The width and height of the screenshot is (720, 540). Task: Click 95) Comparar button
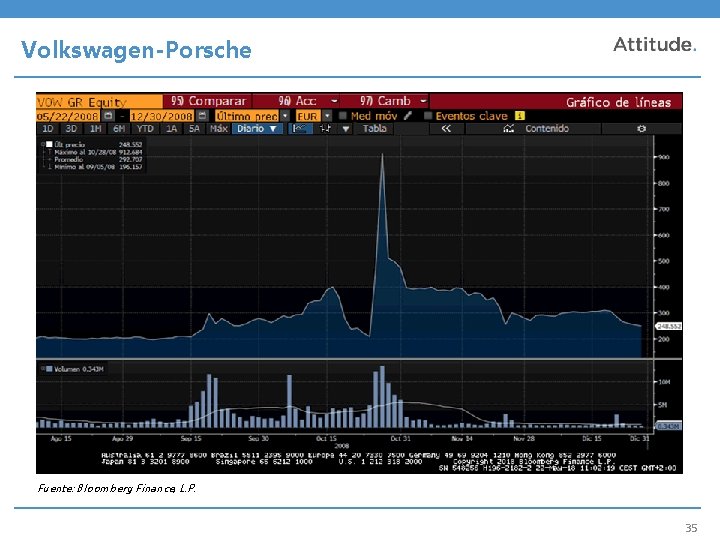point(208,101)
